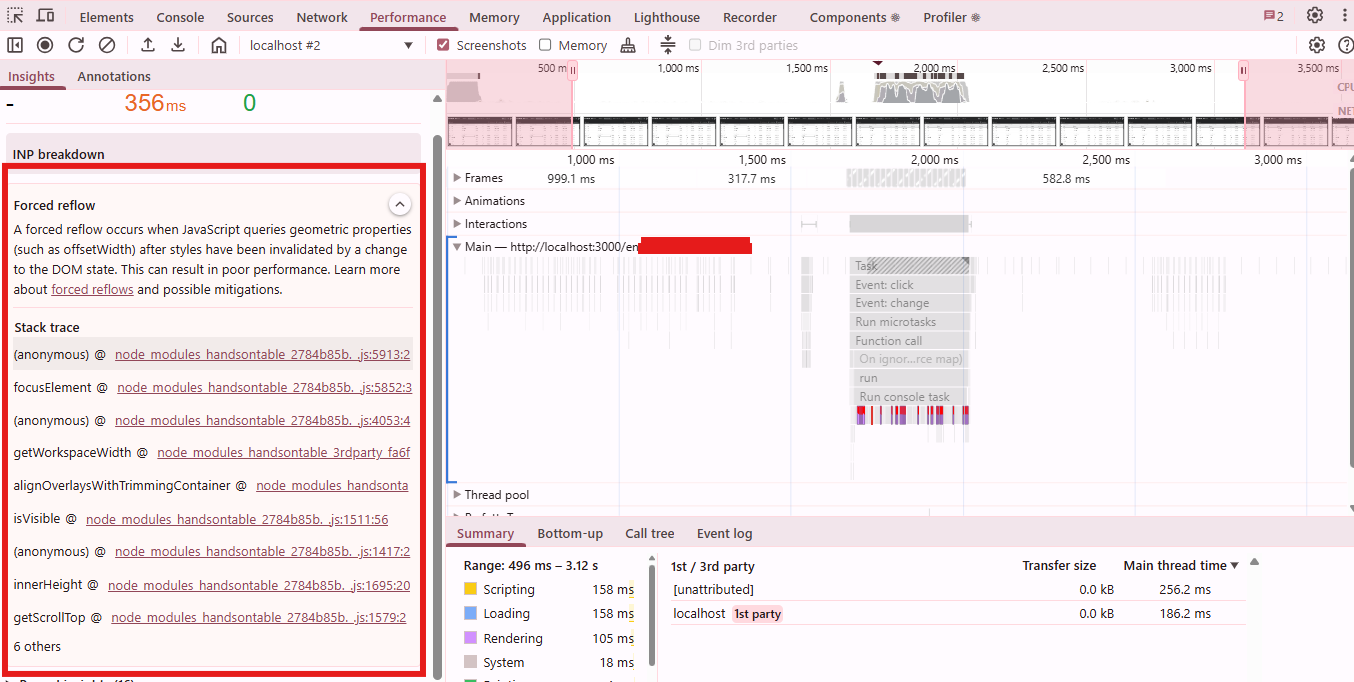Click the yellow Scripting color swatch
This screenshot has height=682, width=1354.
coord(471,589)
